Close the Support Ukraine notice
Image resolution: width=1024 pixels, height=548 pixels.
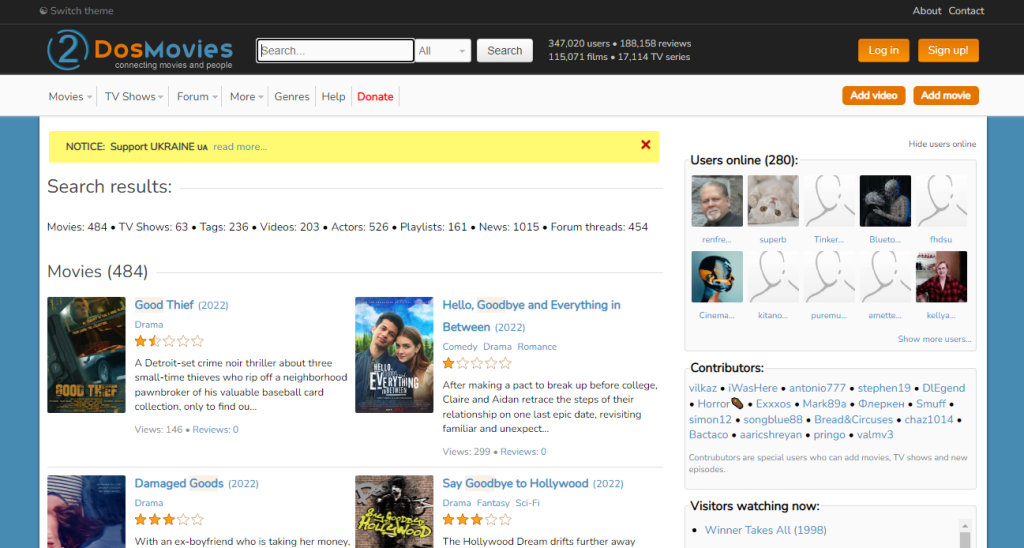(x=645, y=145)
